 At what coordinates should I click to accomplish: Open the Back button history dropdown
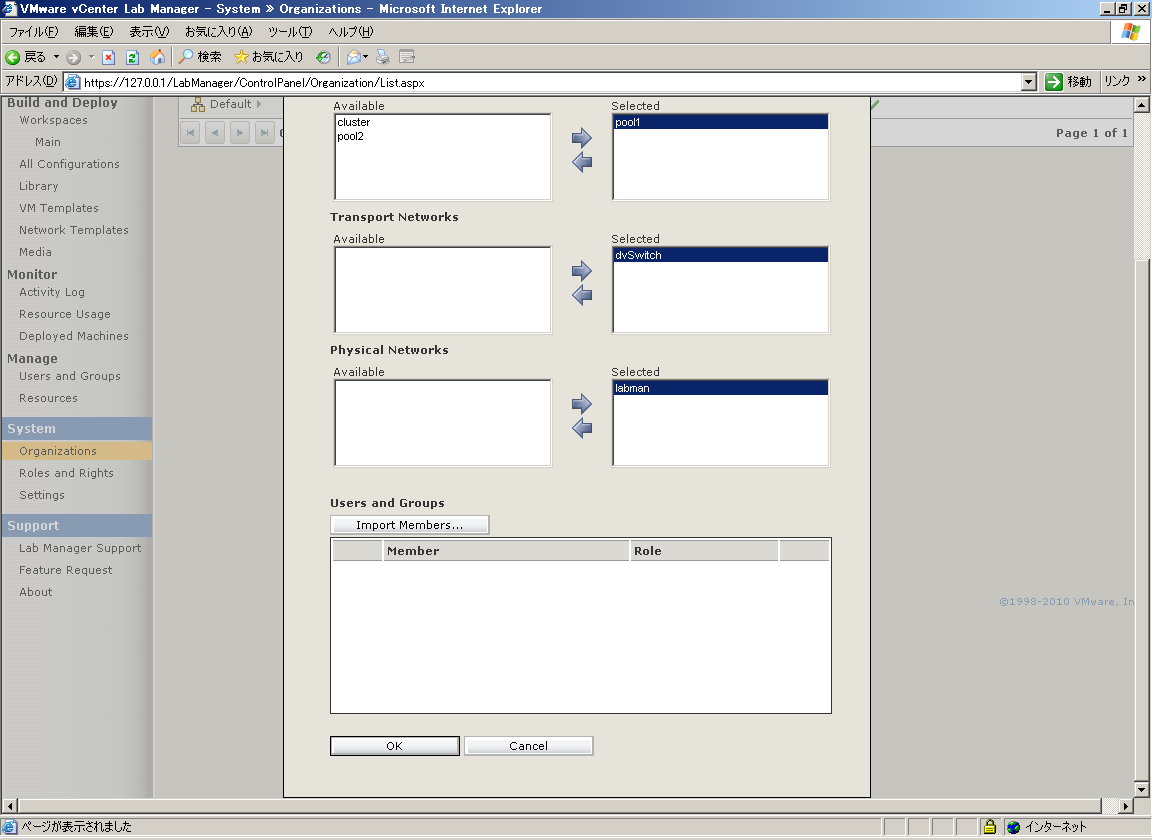pyautogui.click(x=57, y=57)
